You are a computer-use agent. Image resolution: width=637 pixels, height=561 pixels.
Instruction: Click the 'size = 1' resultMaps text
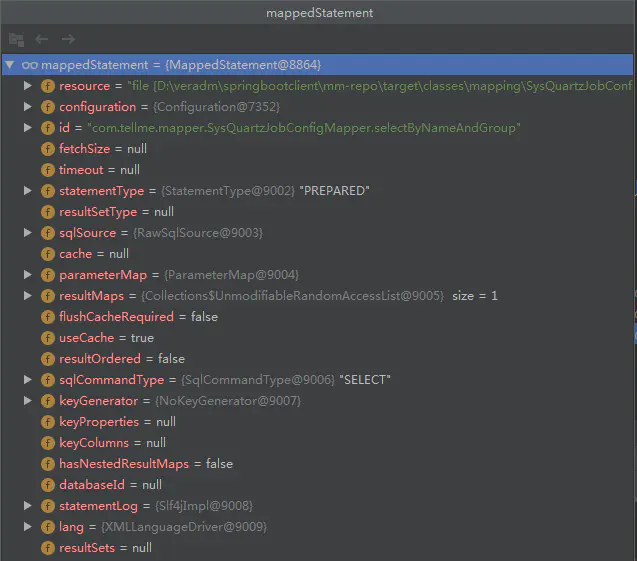(x=475, y=296)
